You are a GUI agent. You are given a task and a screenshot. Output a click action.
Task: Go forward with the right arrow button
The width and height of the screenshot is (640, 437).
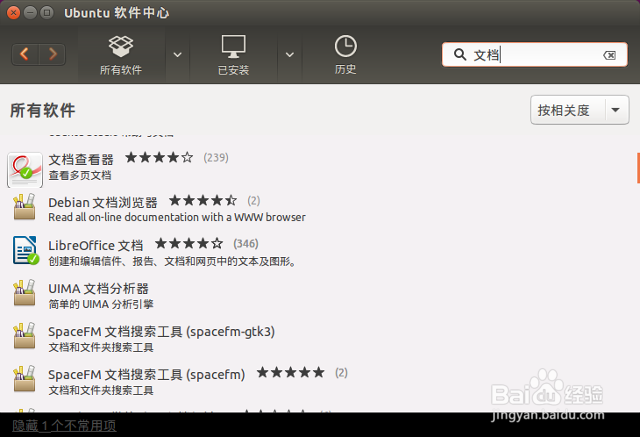(52, 54)
